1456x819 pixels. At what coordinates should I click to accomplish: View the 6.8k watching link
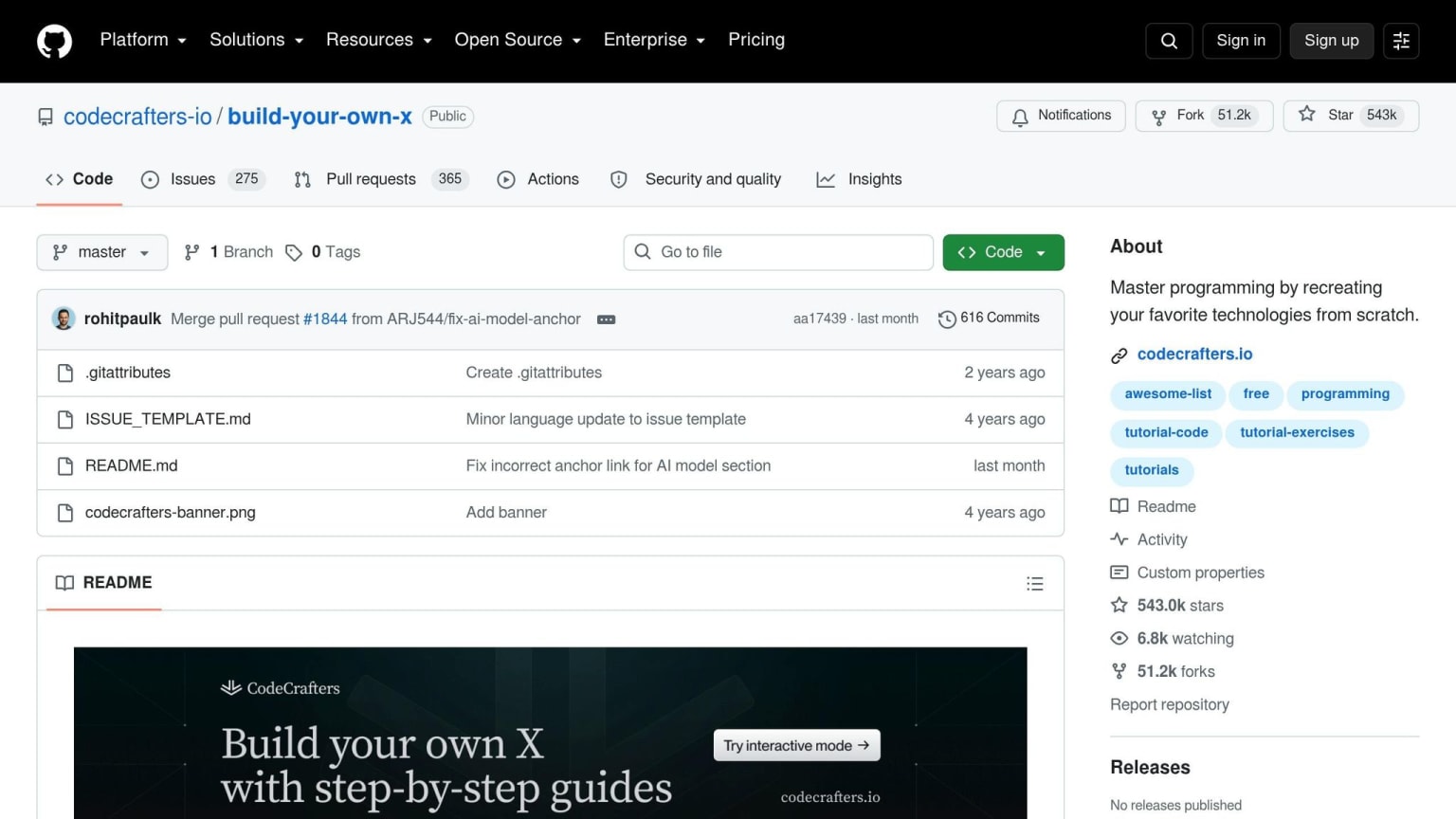[x=1173, y=640]
